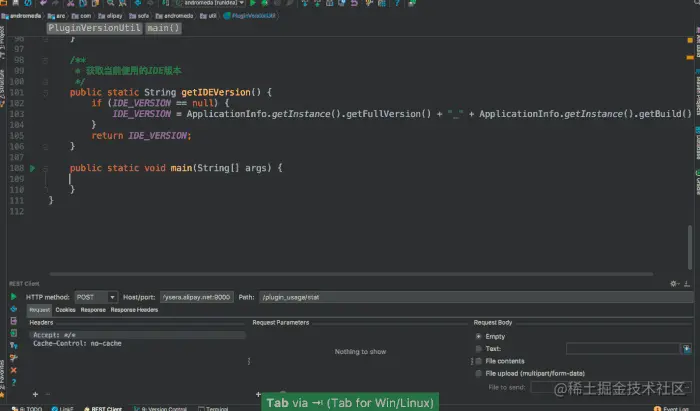Click the editor vertical scrollbar thumb

690,247
